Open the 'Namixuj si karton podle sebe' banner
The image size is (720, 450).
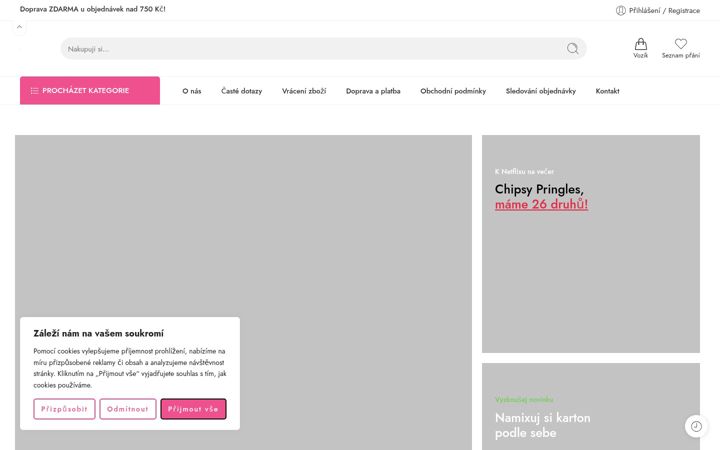(x=542, y=425)
